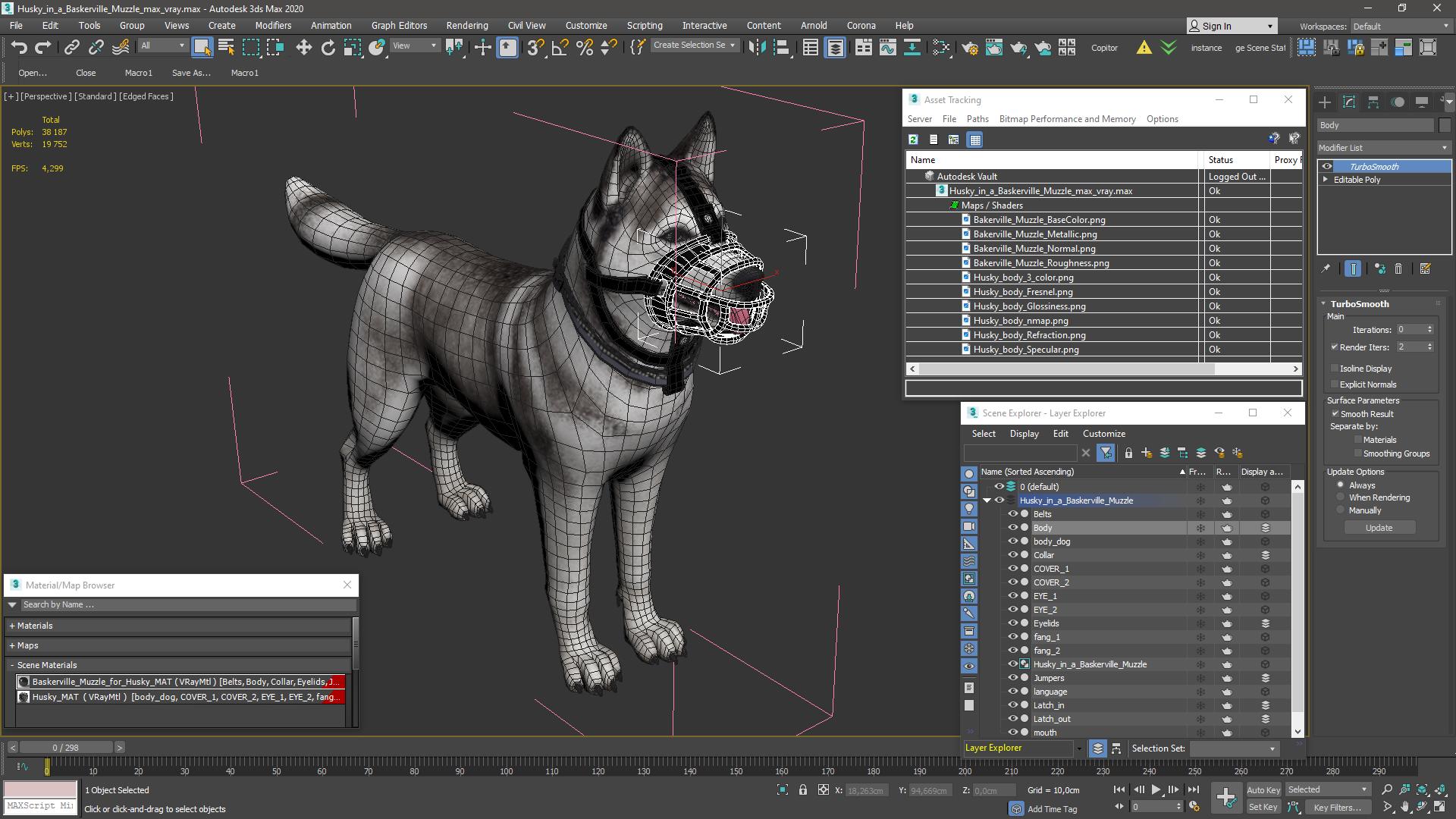Choose the Select and Move tool
Viewport: 1456px width, 819px height.
coord(304,48)
